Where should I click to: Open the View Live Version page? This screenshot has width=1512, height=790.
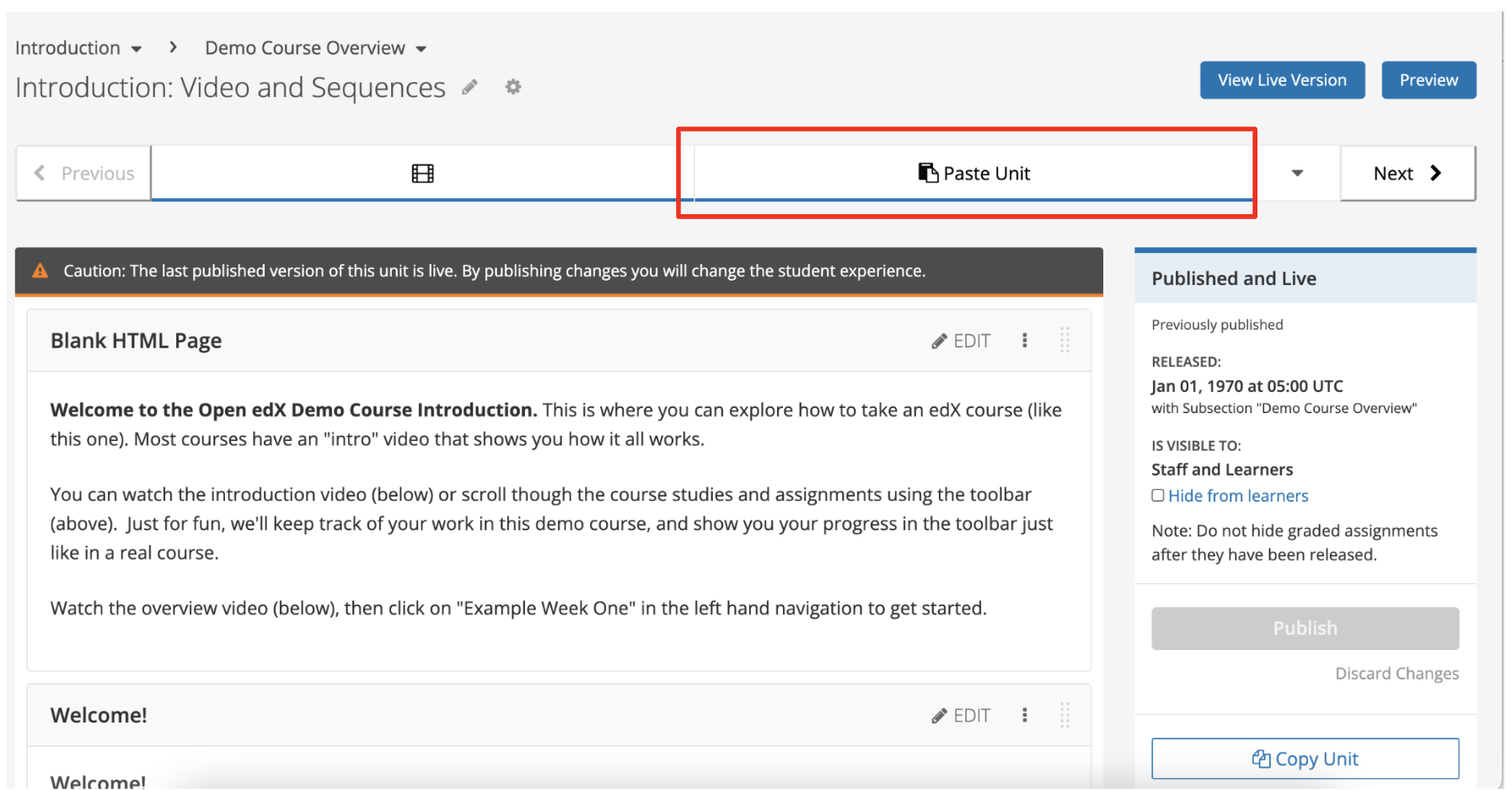[x=1281, y=79]
